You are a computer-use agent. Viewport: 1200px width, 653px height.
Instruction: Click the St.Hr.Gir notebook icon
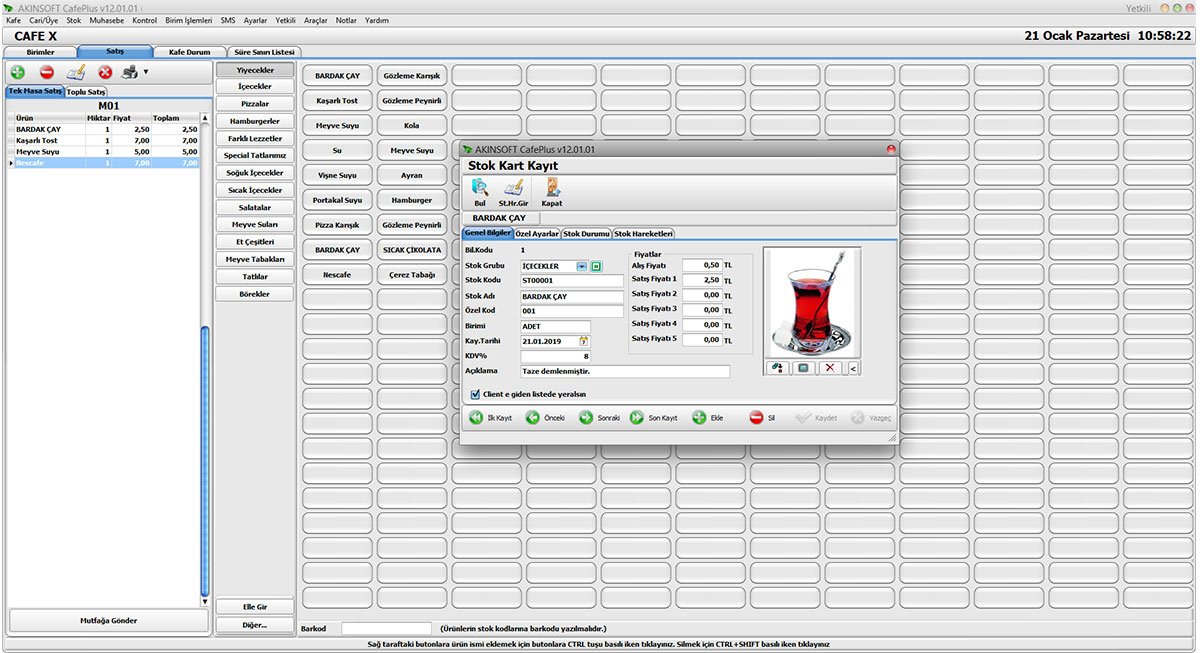pyautogui.click(x=513, y=187)
